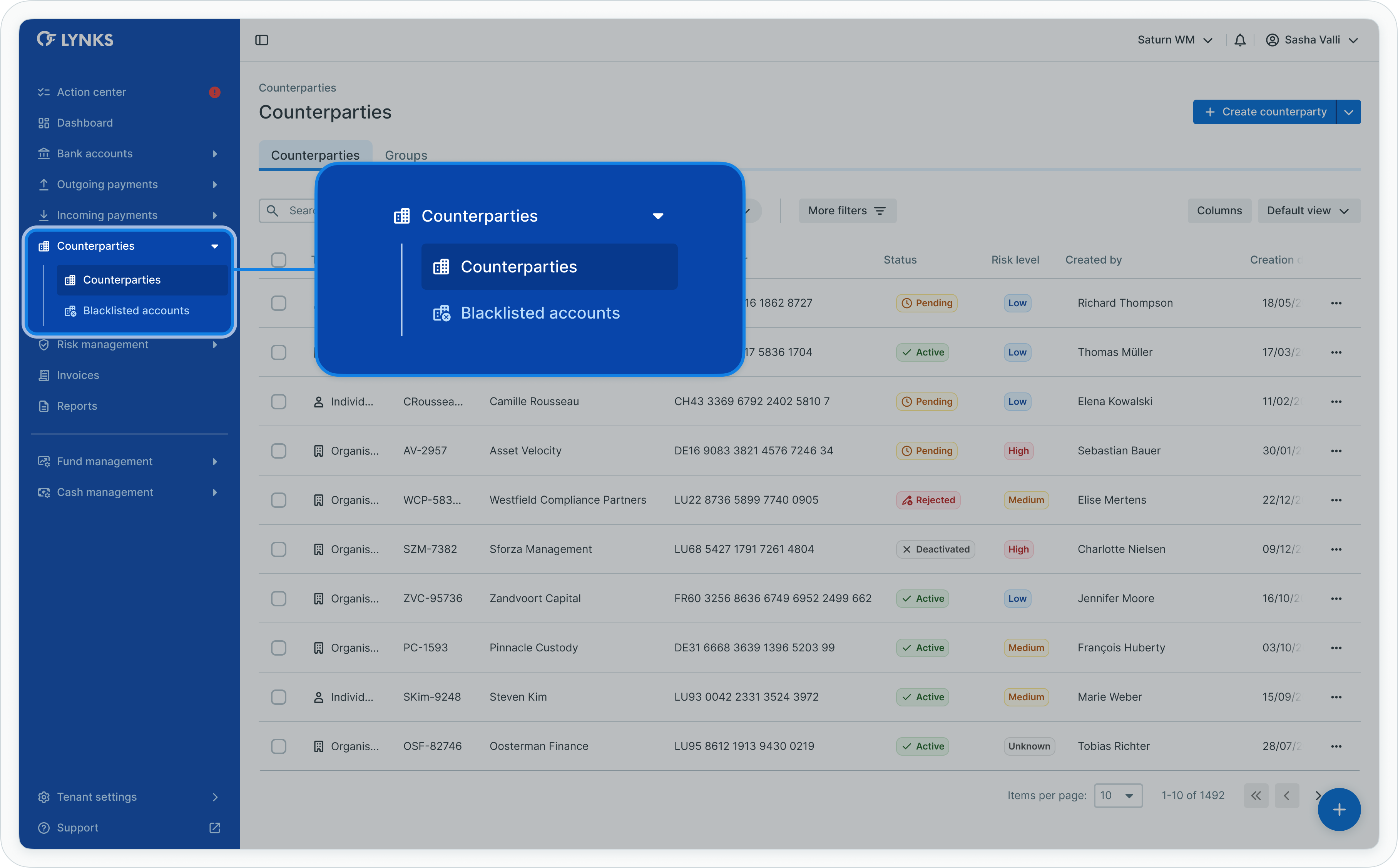Open row actions for Asset Velocity
1398x868 pixels.
(1336, 451)
